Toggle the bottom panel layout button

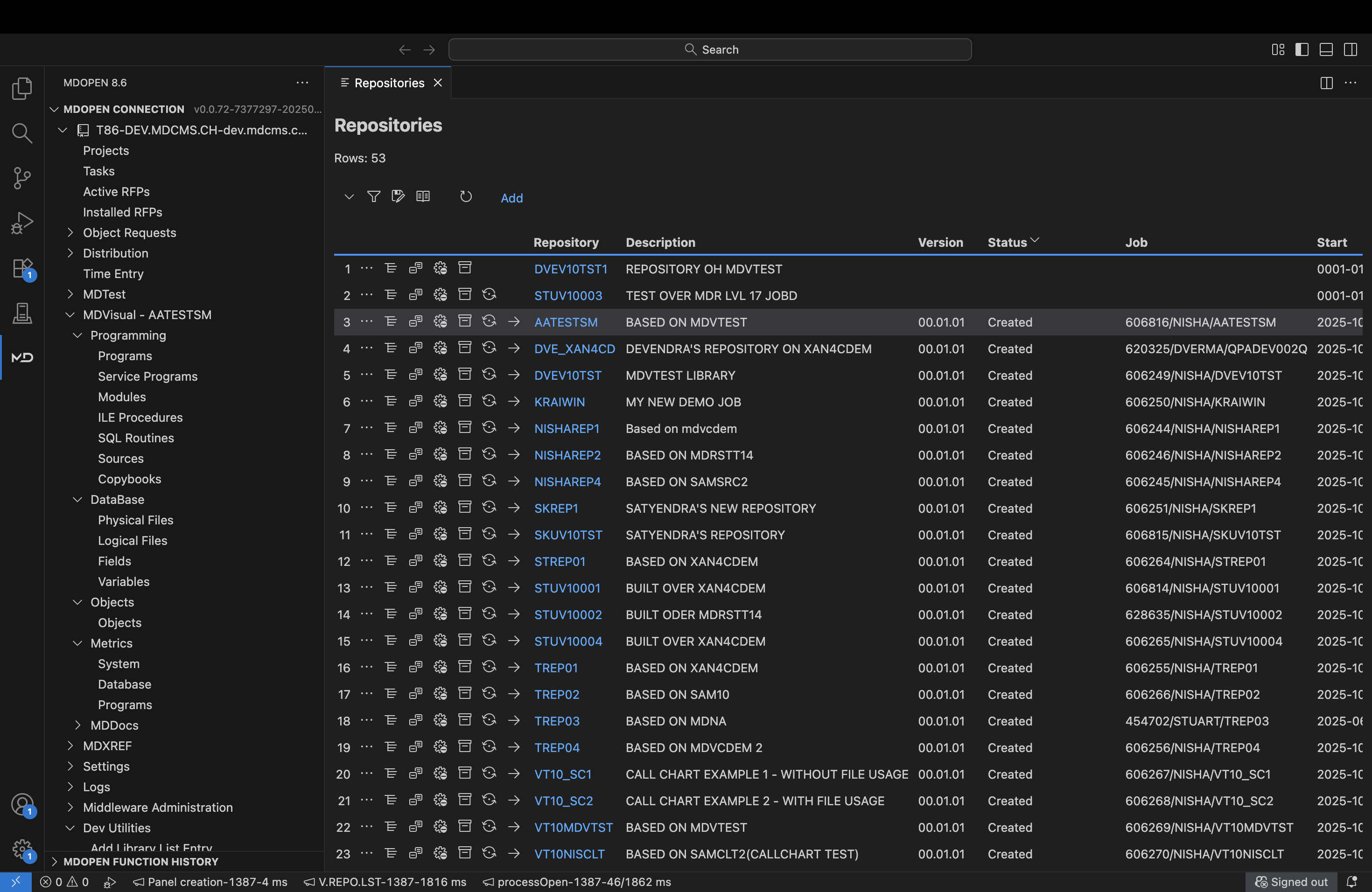1326,49
